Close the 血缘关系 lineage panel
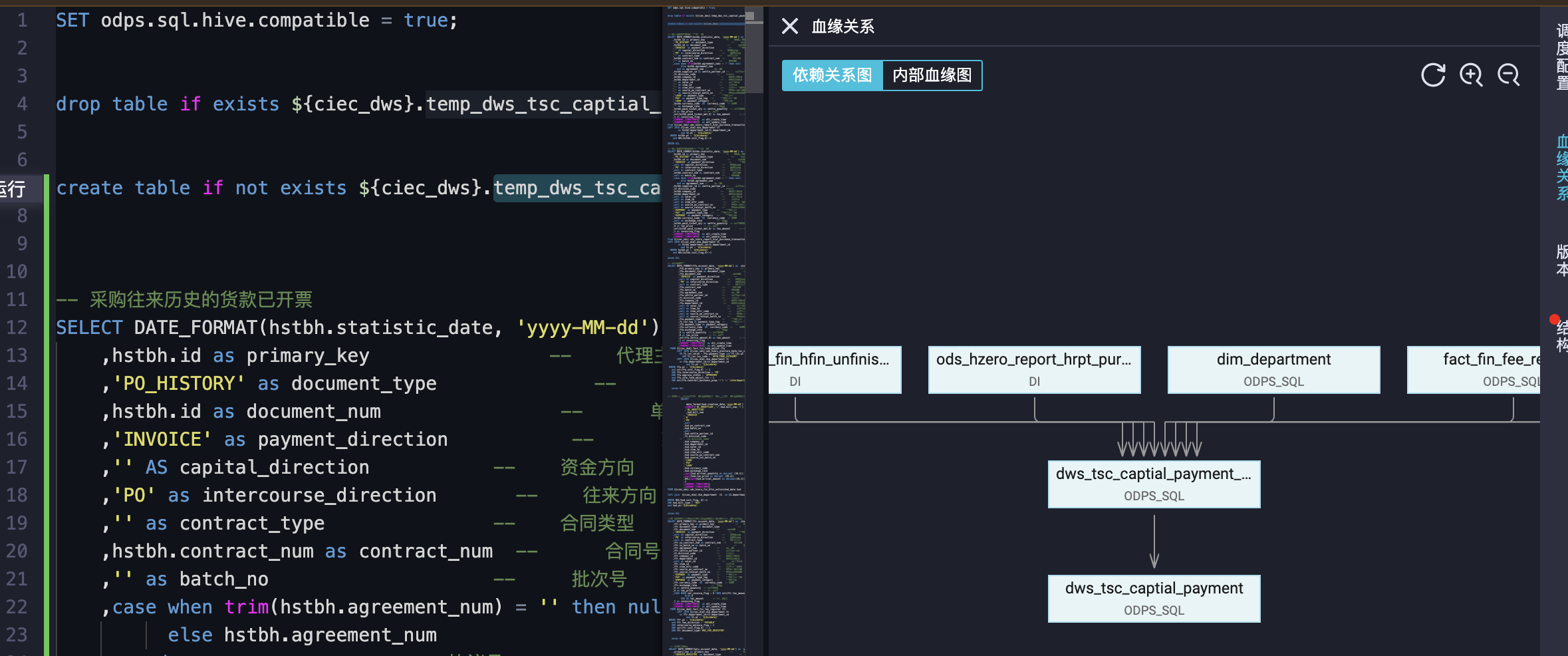This screenshot has width=1568, height=656. 789,26
